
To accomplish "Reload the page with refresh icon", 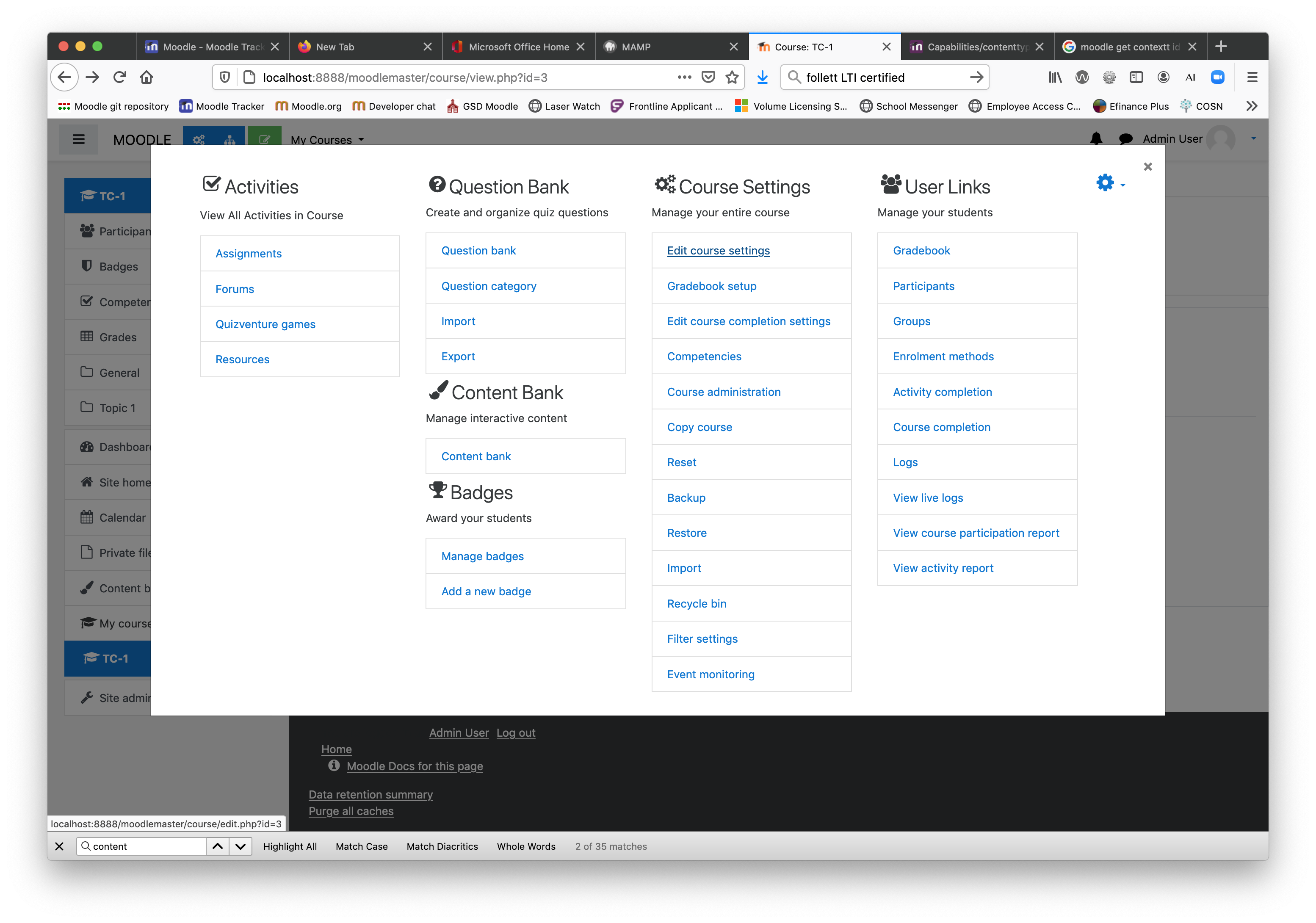I will 119,77.
